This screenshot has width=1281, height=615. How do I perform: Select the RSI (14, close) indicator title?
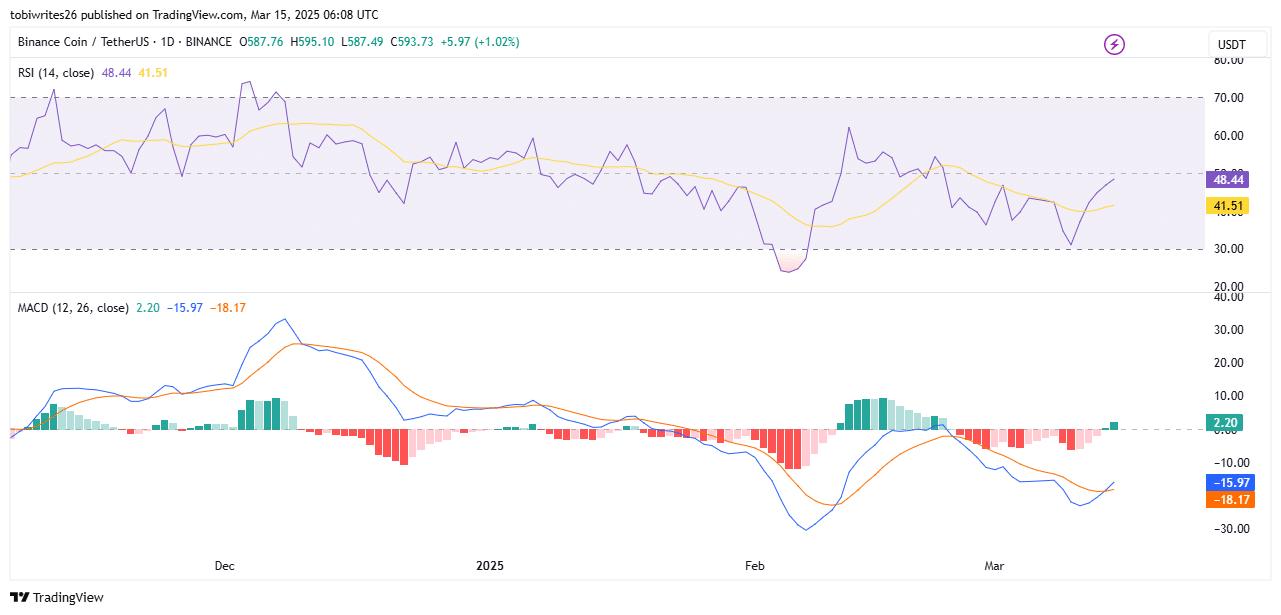pyautogui.click(x=55, y=72)
